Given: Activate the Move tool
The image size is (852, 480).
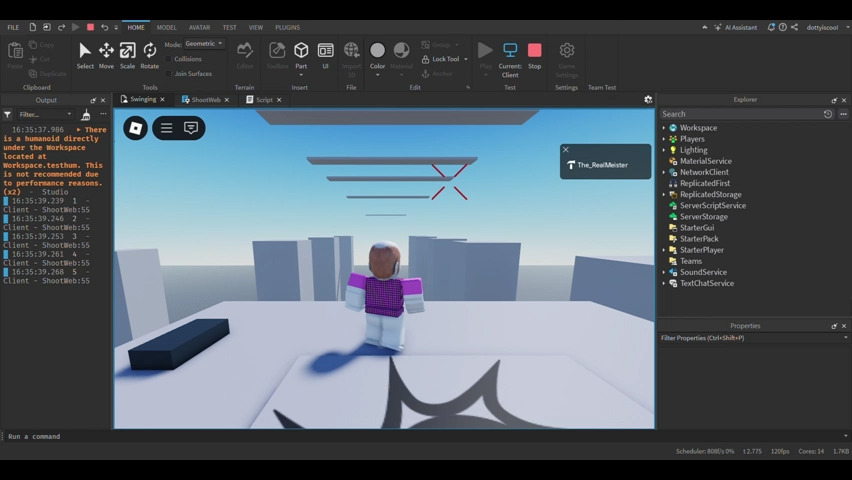Looking at the screenshot, I should (x=106, y=55).
